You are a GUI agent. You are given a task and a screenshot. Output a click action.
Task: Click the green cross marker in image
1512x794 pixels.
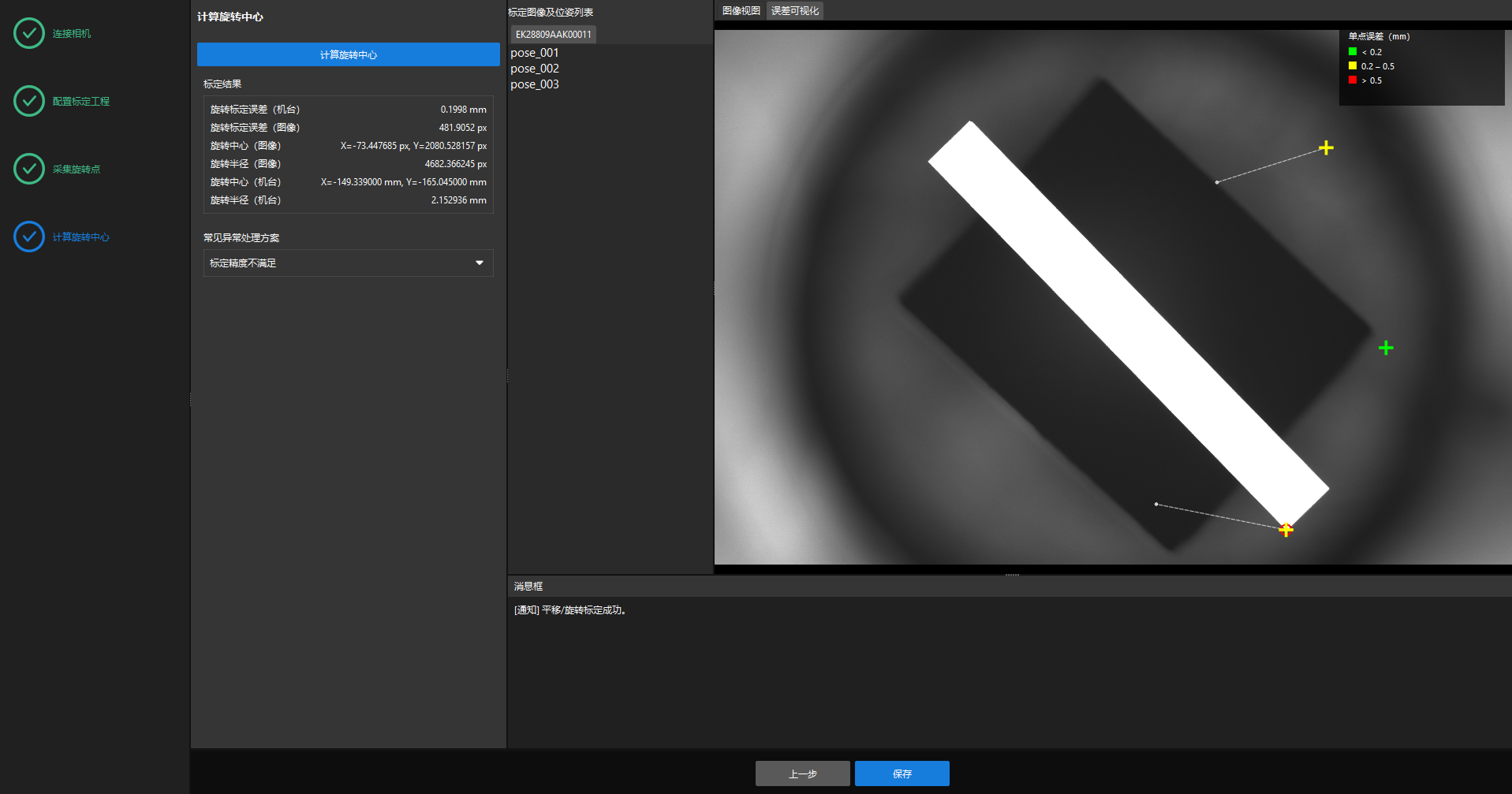tap(1386, 348)
